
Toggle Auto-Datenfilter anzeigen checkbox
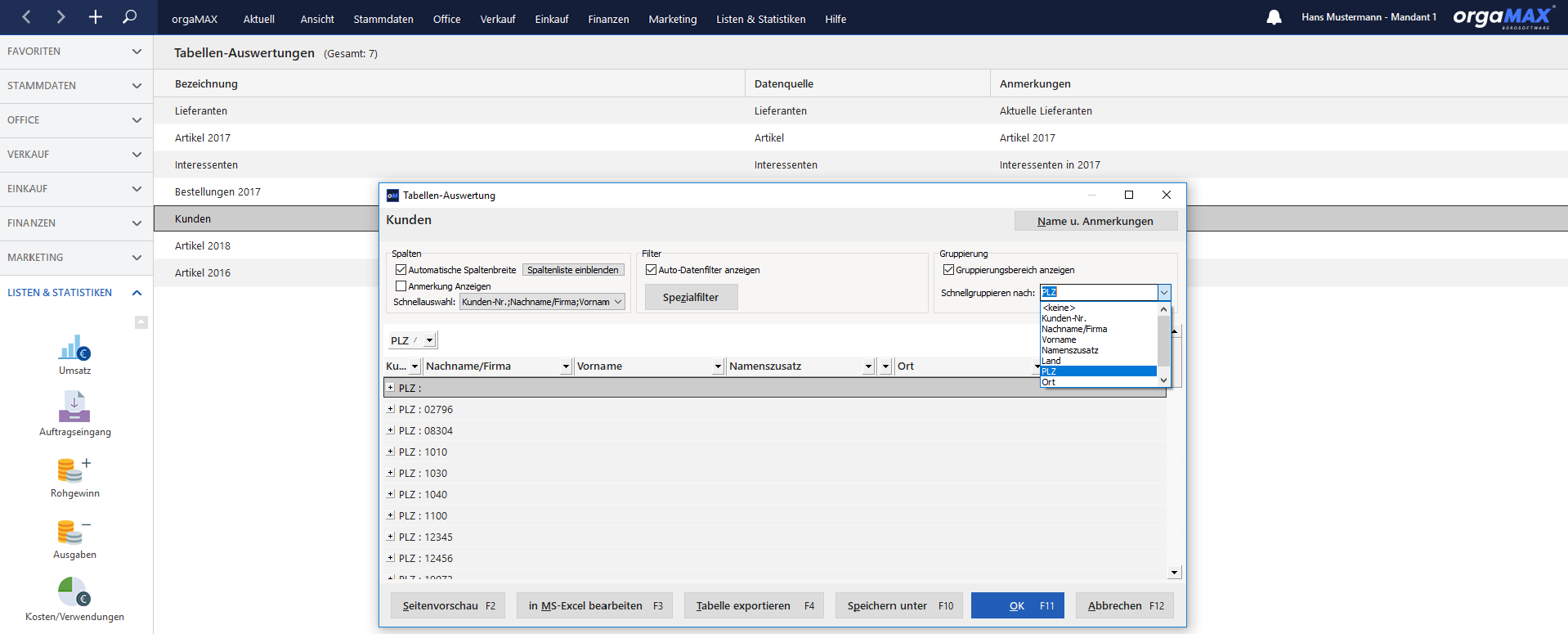(x=652, y=270)
